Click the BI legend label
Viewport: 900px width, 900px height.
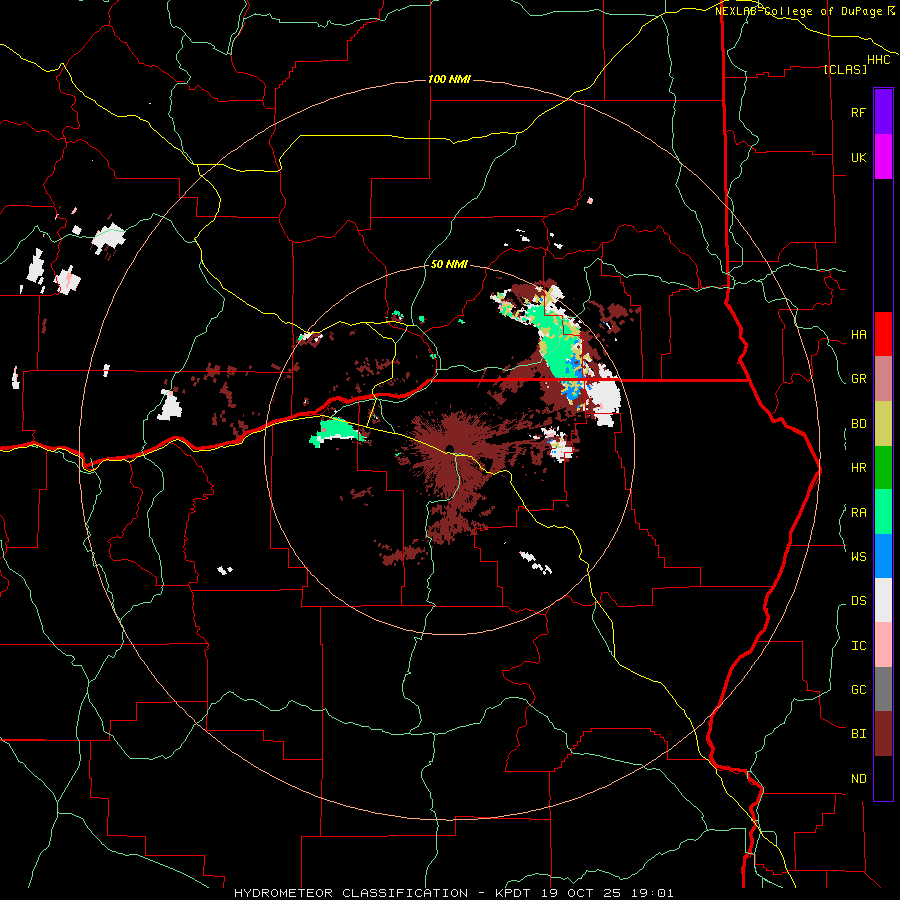click(x=858, y=734)
